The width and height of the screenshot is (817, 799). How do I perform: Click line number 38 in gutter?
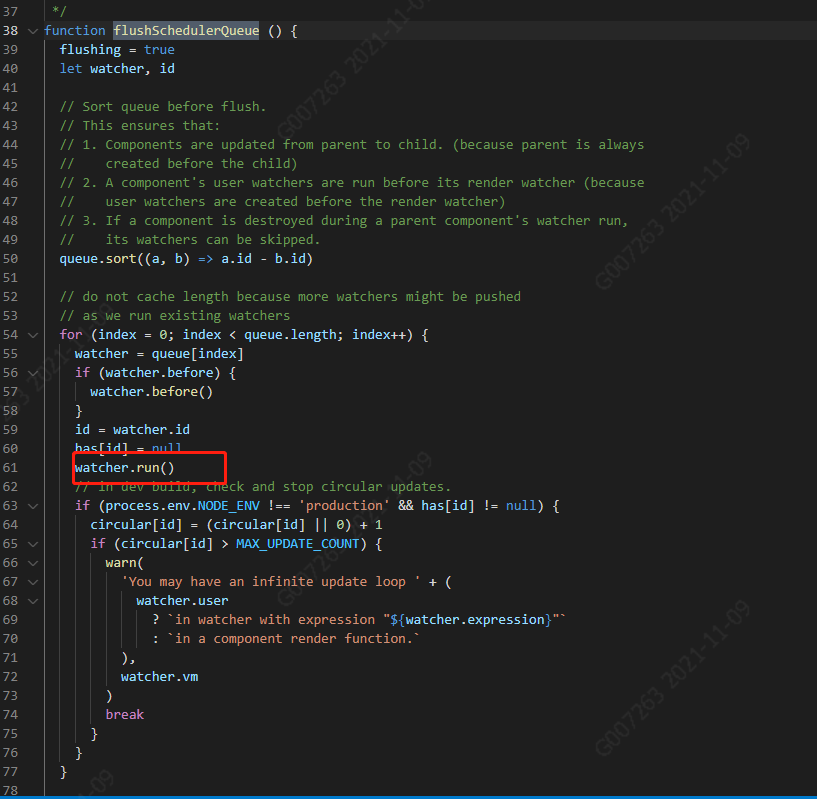coord(10,31)
